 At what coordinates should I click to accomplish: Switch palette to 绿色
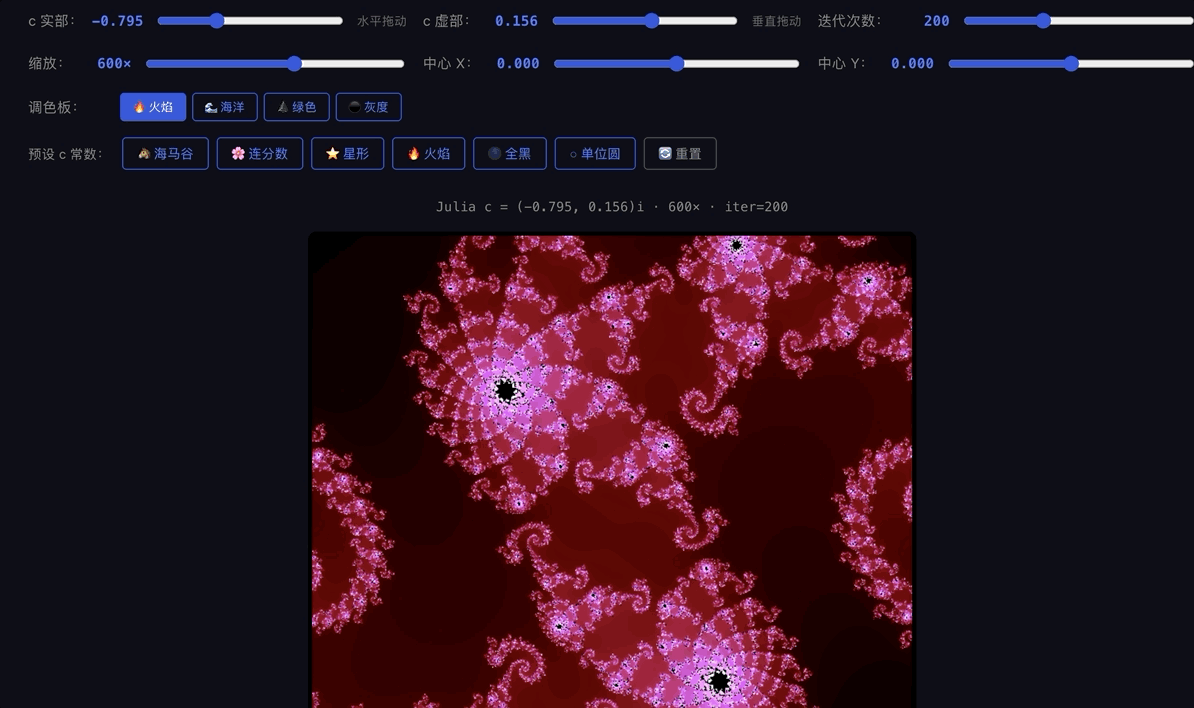pyautogui.click(x=296, y=107)
